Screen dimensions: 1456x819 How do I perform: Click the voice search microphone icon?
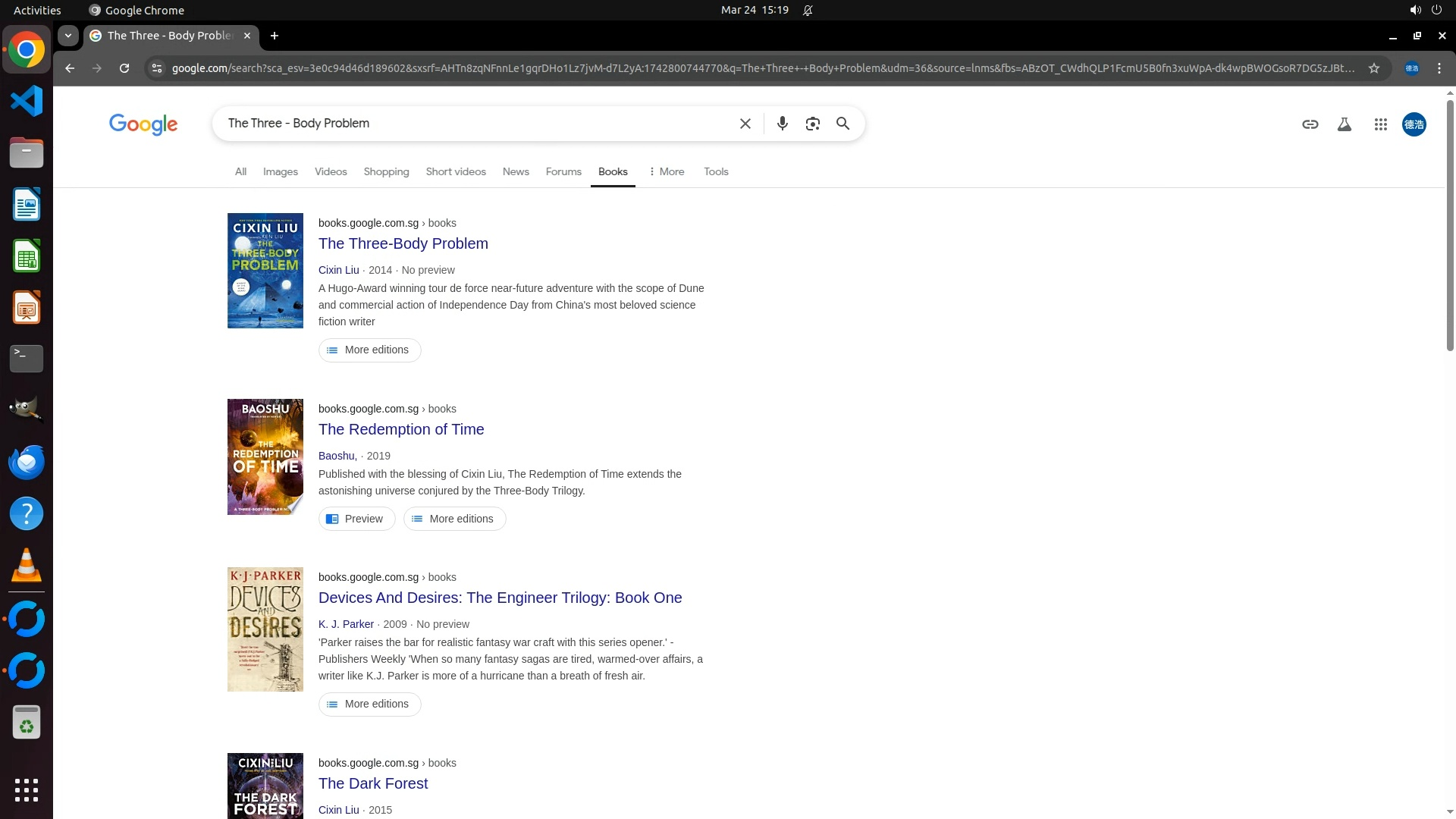coord(782,124)
